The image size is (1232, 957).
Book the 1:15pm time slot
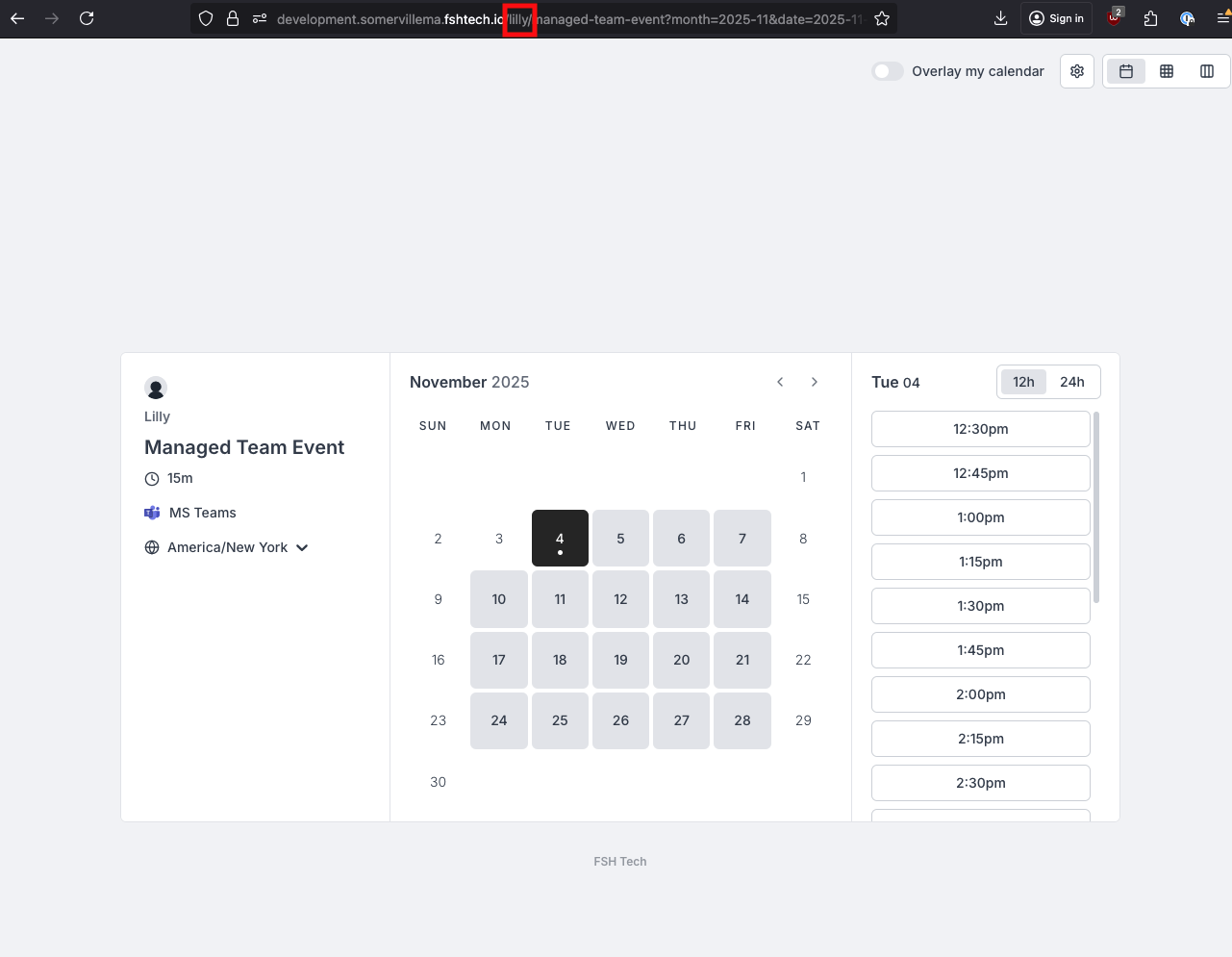click(x=980, y=562)
